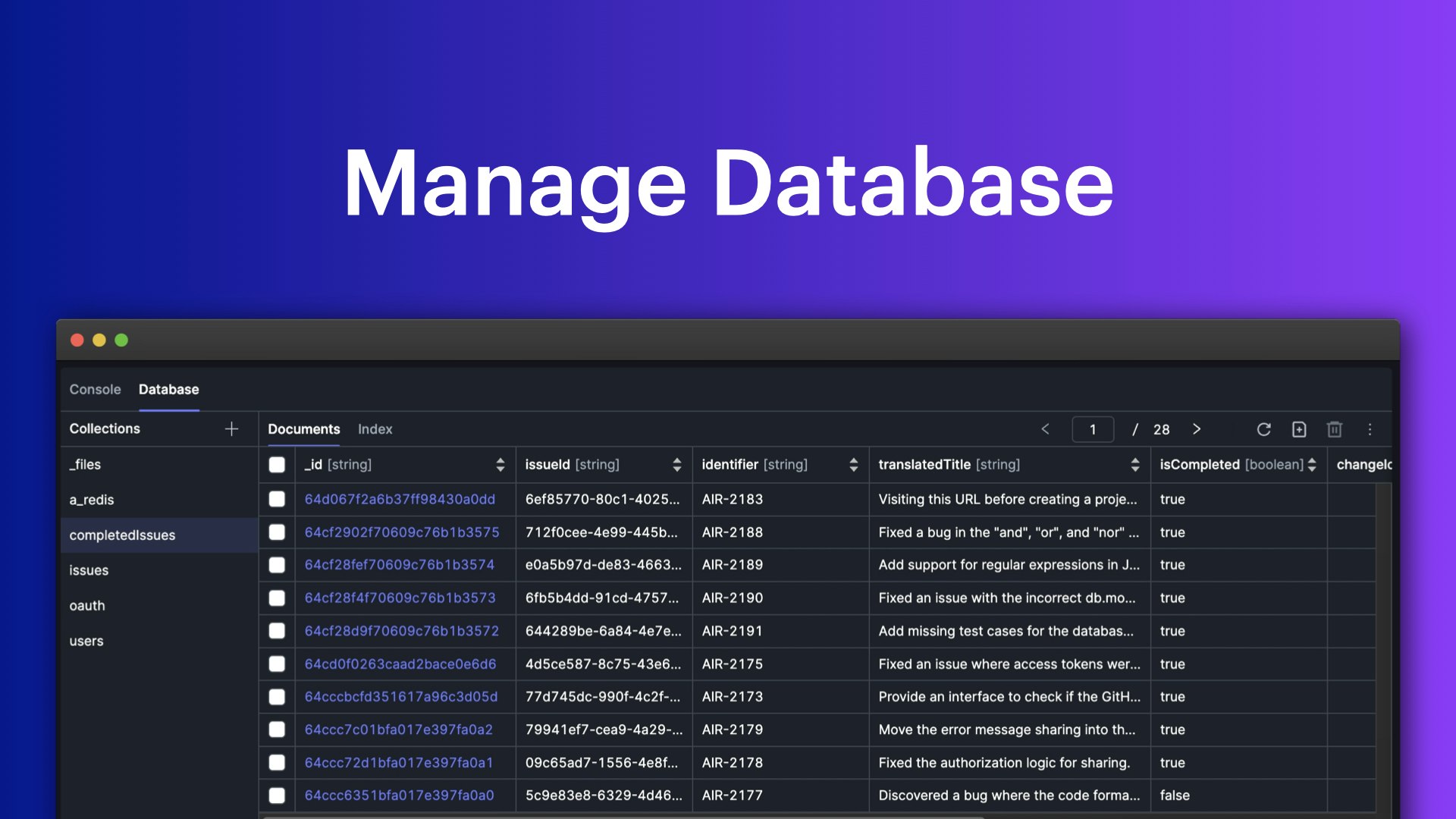Open document 64ccc6351bfa017e397fa0a0
This screenshot has height=819, width=1456.
[399, 795]
